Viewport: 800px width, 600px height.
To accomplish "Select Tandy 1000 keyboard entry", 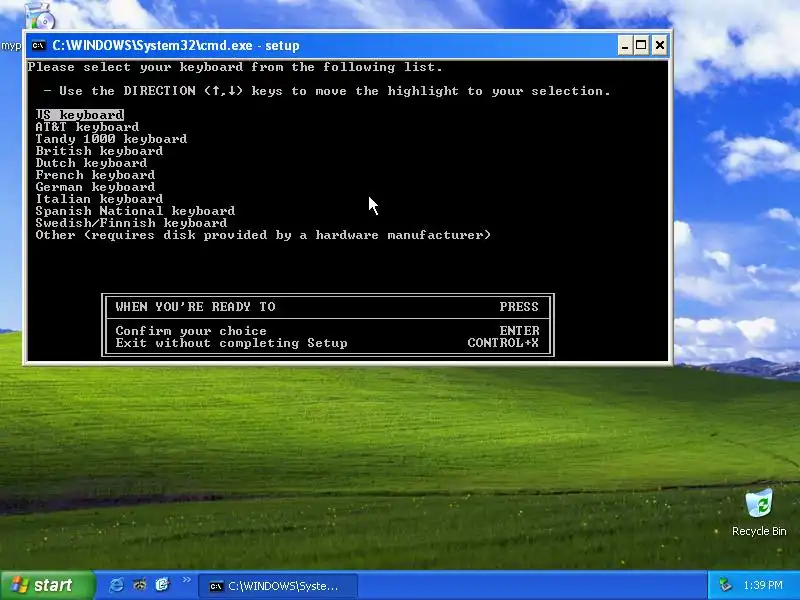I will (x=111, y=139).
